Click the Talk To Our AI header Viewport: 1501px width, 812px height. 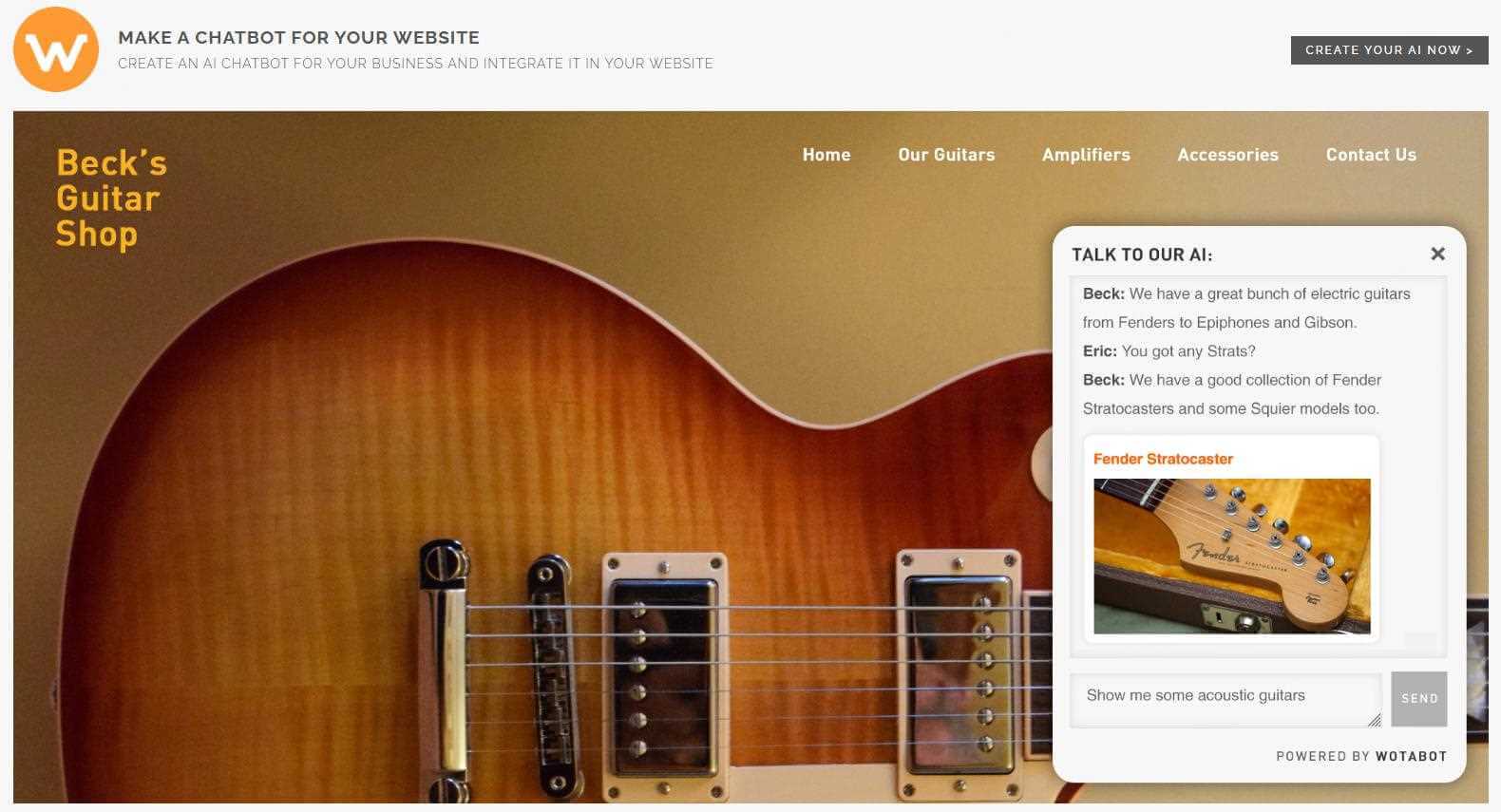pyautogui.click(x=1142, y=255)
